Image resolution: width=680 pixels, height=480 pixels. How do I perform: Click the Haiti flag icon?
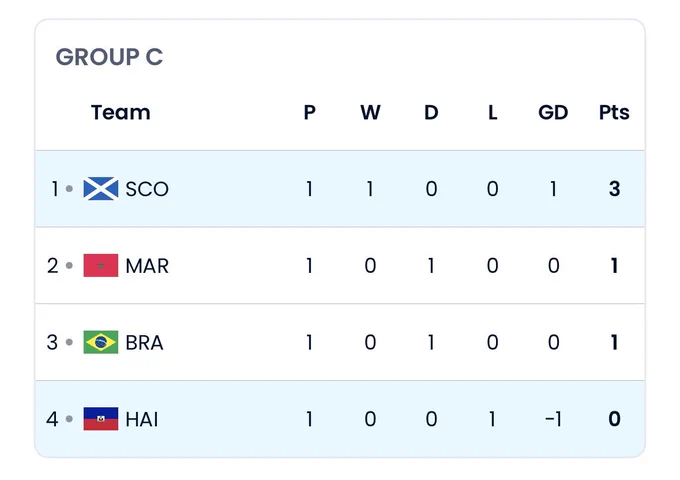coord(101,419)
